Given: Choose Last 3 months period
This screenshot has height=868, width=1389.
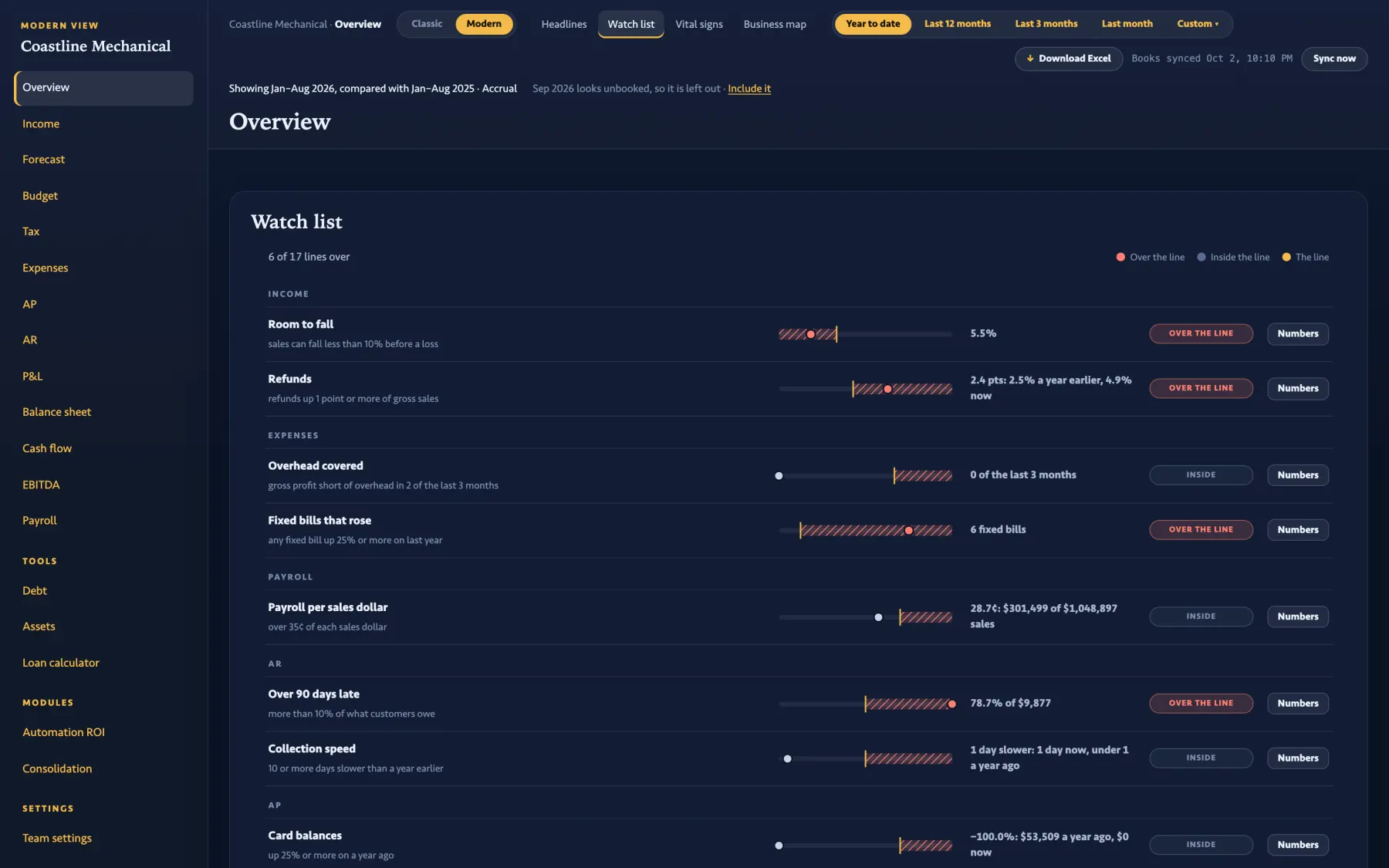Looking at the screenshot, I should (x=1046, y=24).
